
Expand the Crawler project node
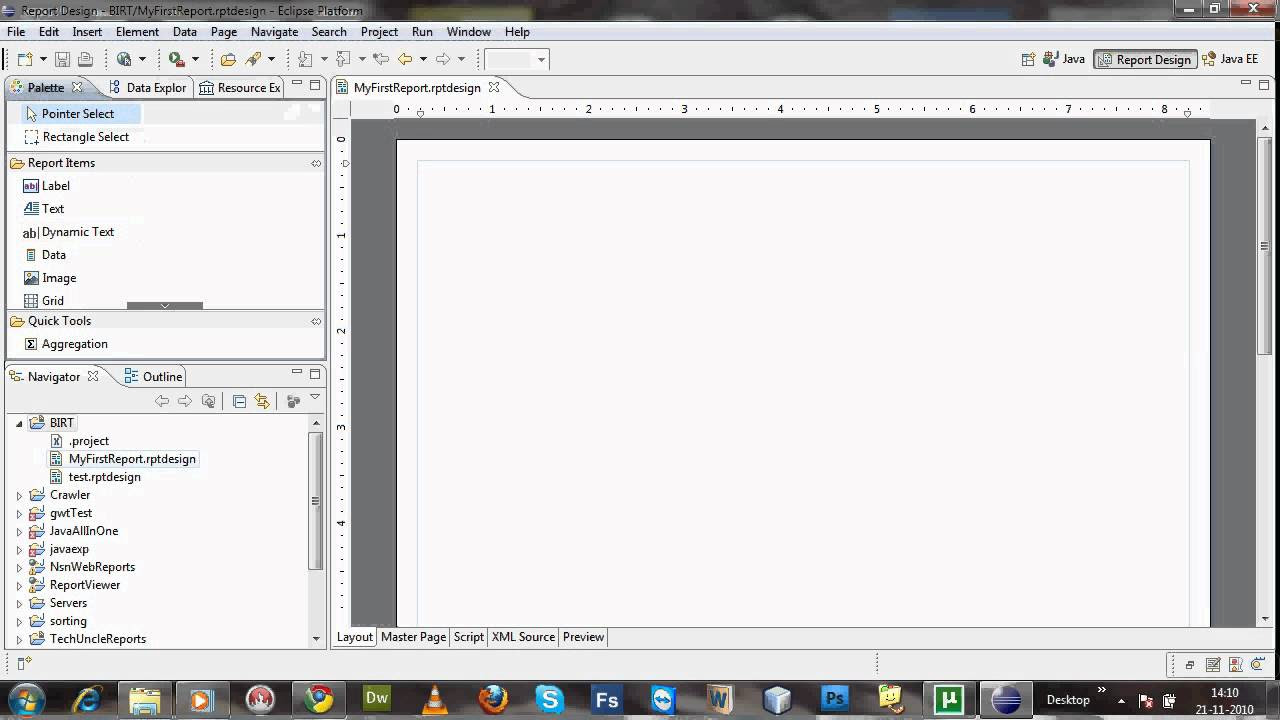coord(18,495)
